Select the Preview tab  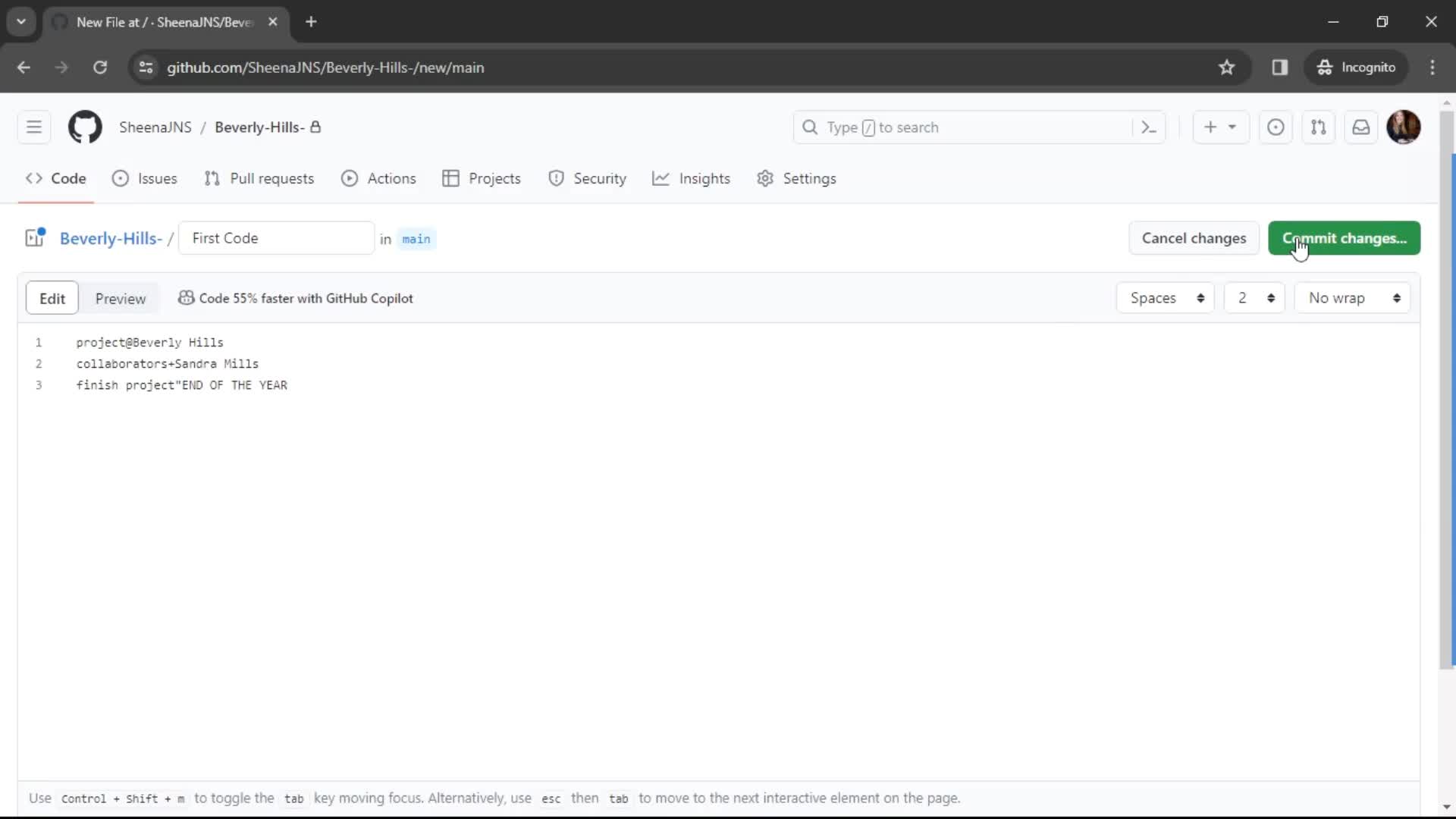120,298
